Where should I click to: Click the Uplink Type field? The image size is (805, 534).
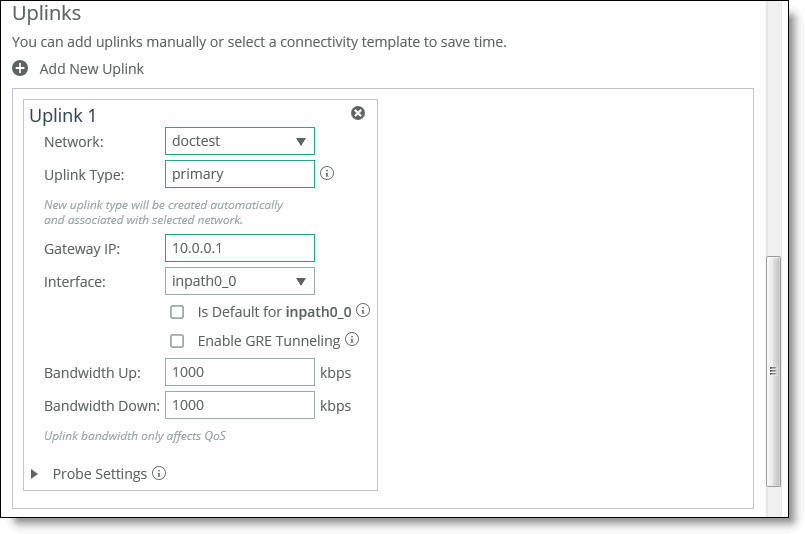[240, 174]
